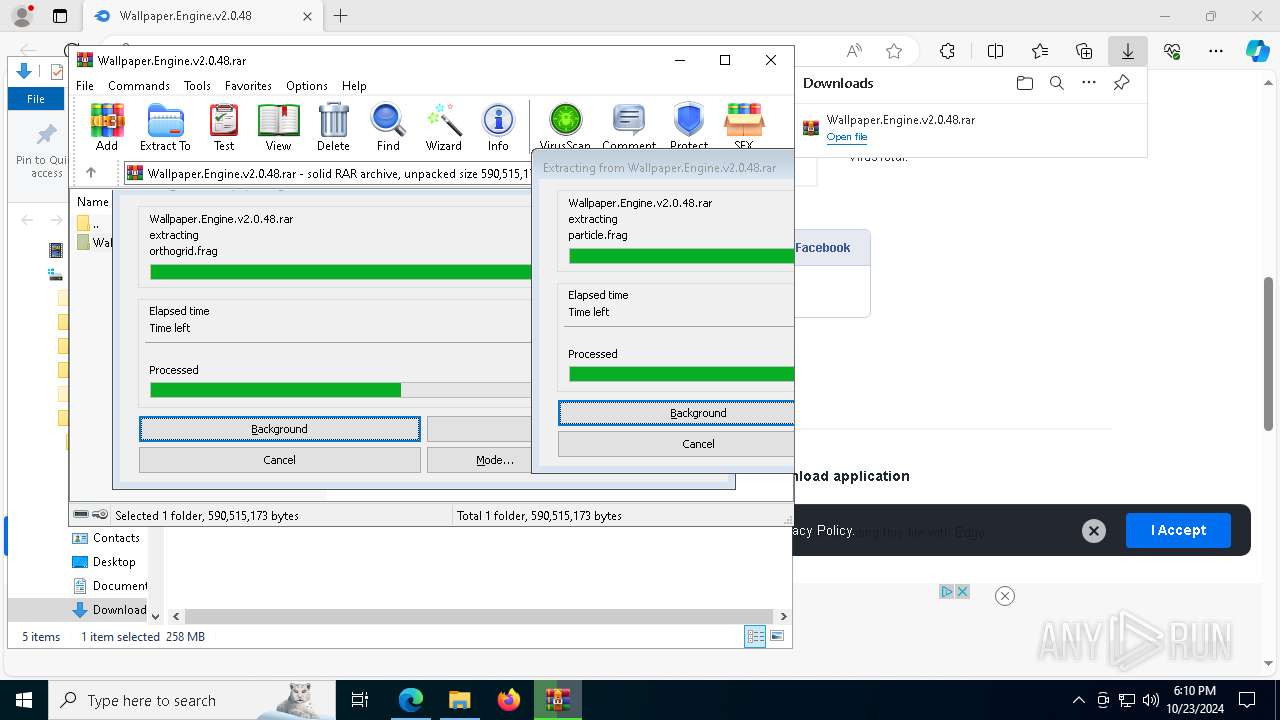Click the Test archive icon
The height and width of the screenshot is (720, 1280).
click(x=224, y=126)
